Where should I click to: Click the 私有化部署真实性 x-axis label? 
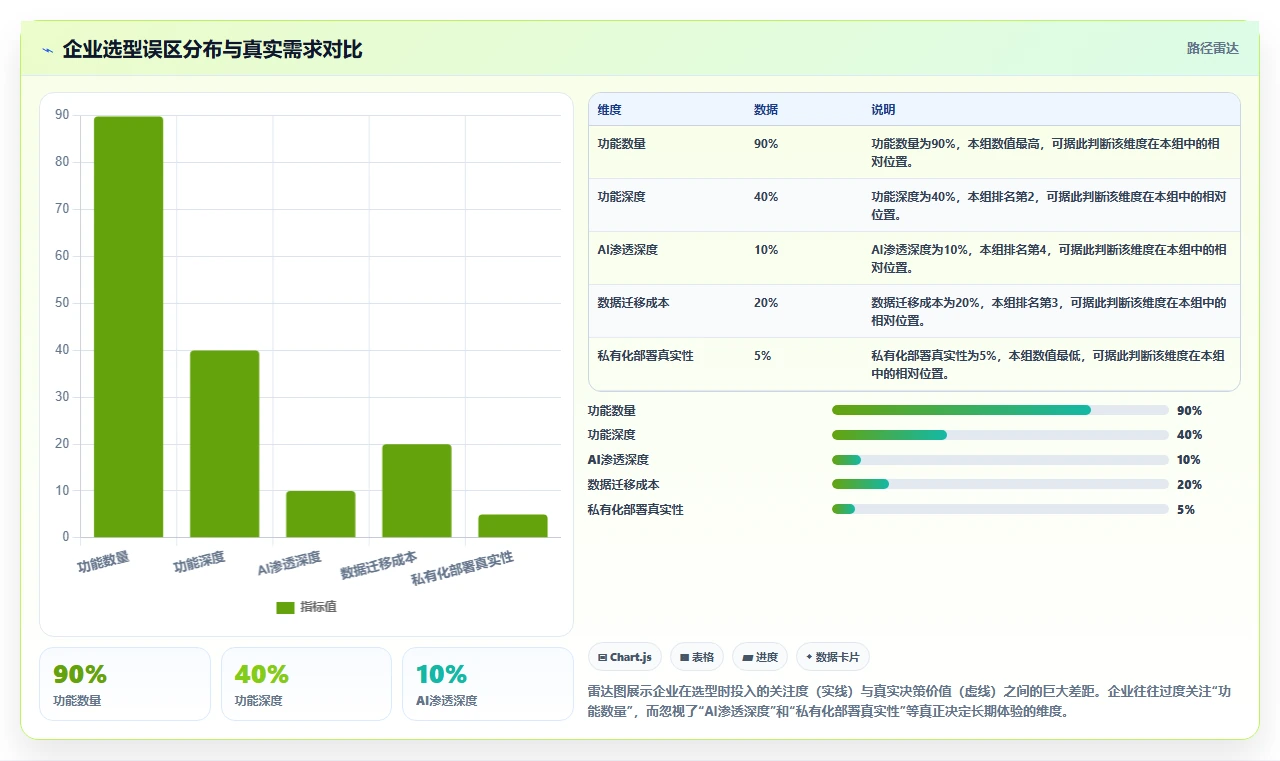point(462,568)
